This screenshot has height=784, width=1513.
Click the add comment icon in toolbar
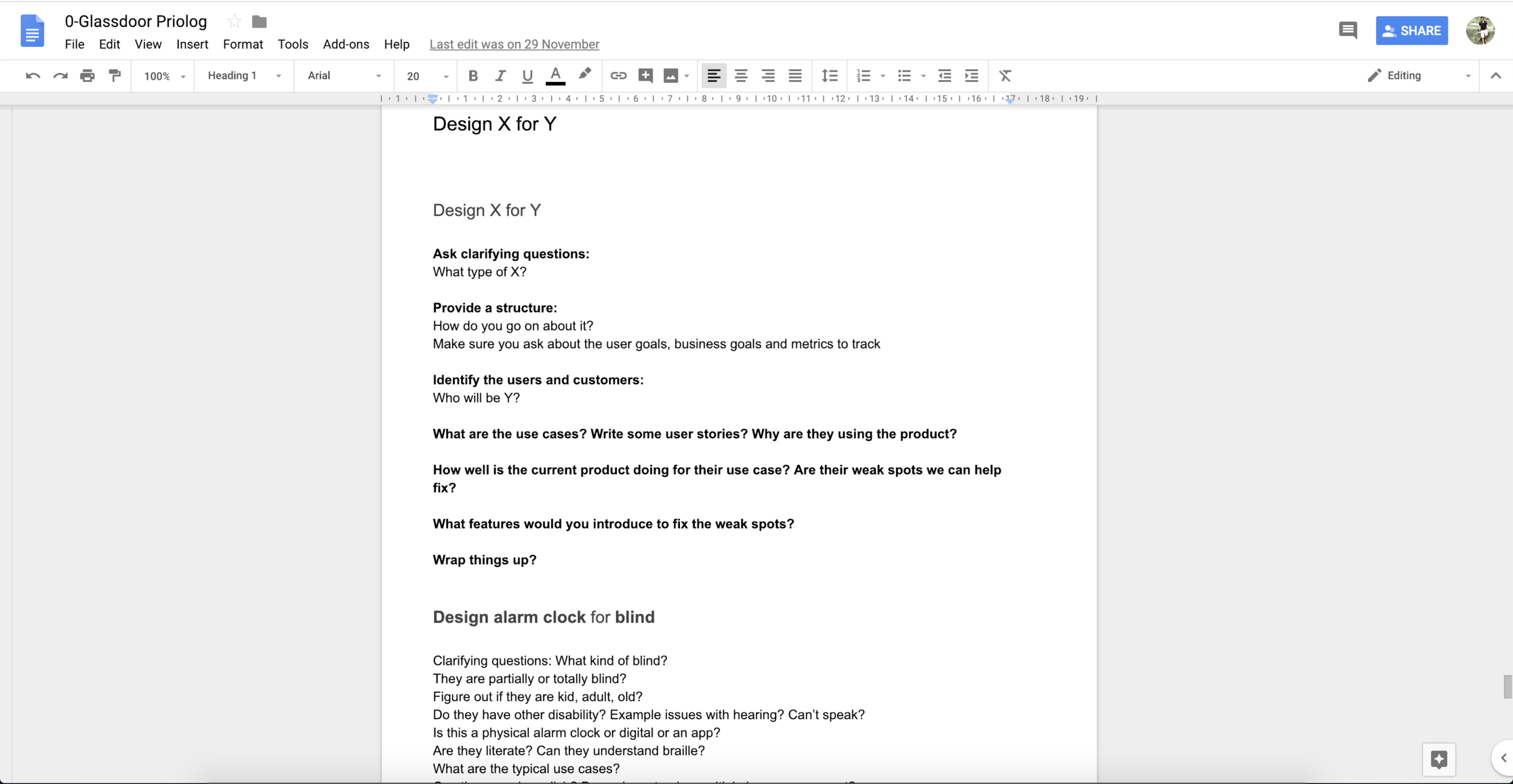(x=645, y=76)
